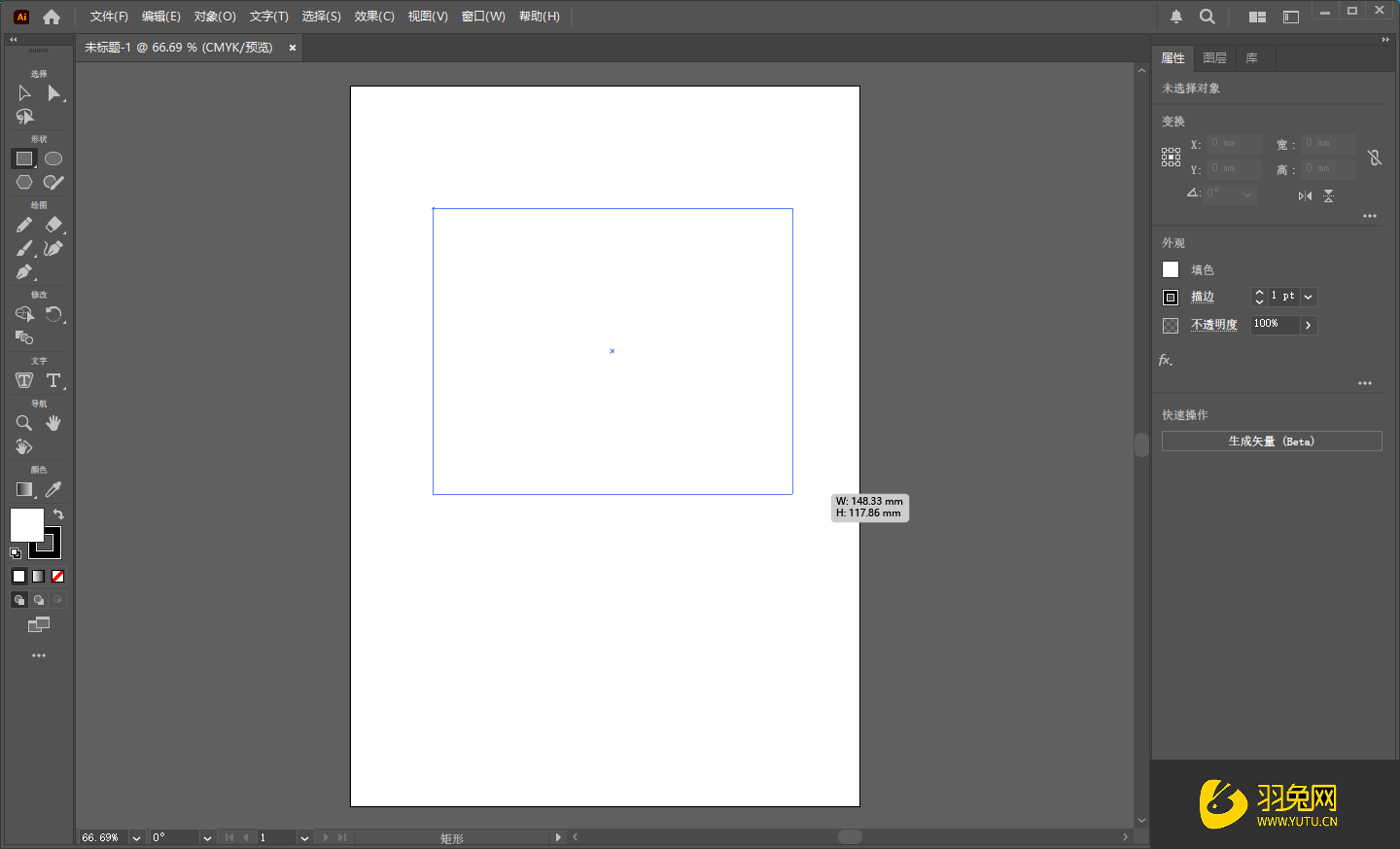Open the Edit Toolbar three dots
The height and width of the screenshot is (849, 1400).
click(x=39, y=655)
